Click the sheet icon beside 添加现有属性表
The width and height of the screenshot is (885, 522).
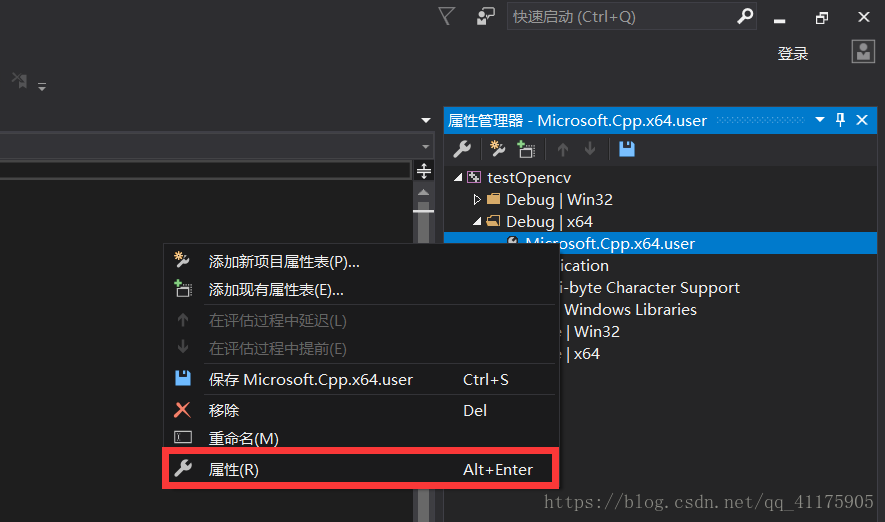click(183, 288)
